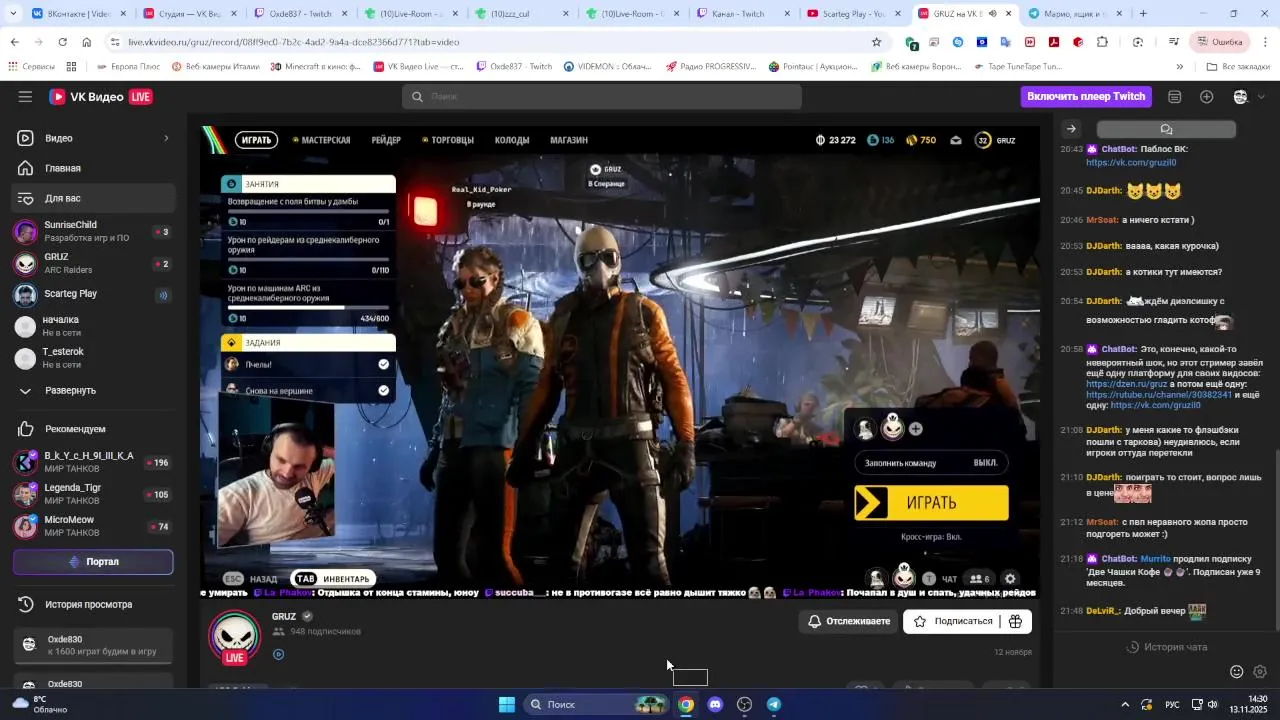Screen dimensions: 1280x720
Task: Open Chrome extensions puzzle icon
Action: pyautogui.click(x=1102, y=42)
